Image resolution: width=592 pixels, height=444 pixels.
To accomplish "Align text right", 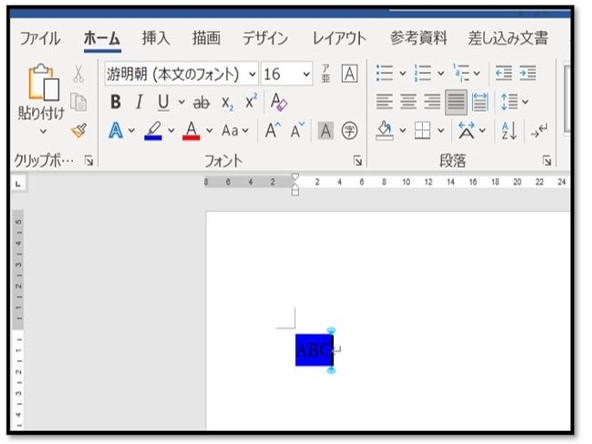I will 432,102.
